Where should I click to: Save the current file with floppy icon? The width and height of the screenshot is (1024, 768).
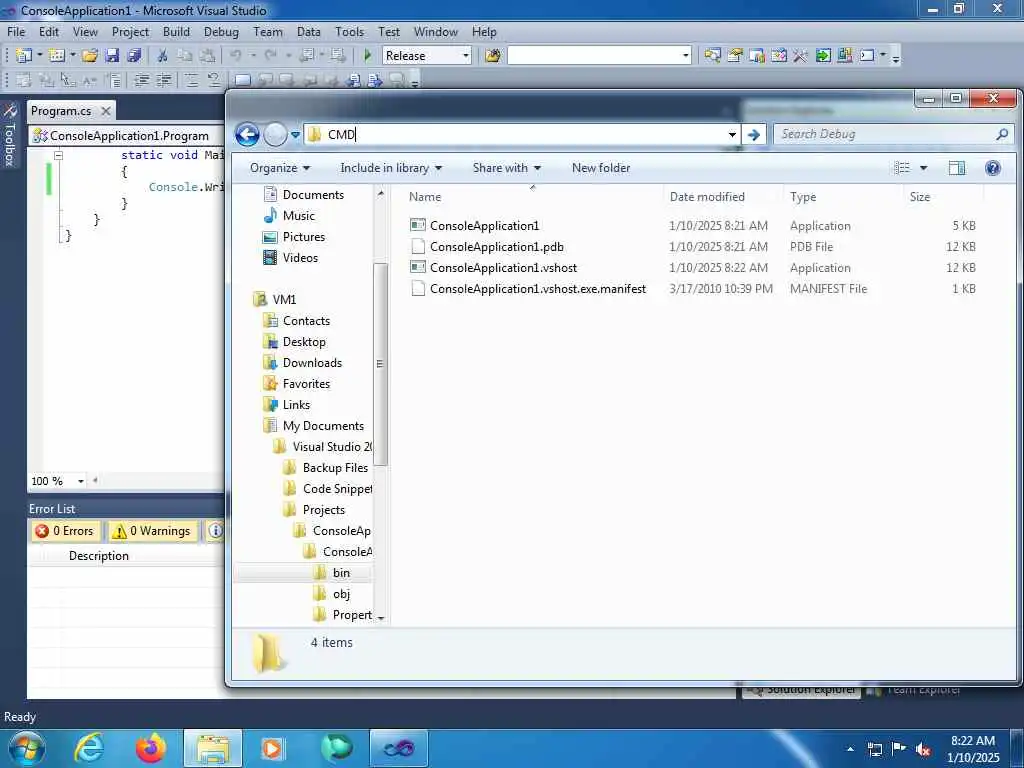click(112, 56)
